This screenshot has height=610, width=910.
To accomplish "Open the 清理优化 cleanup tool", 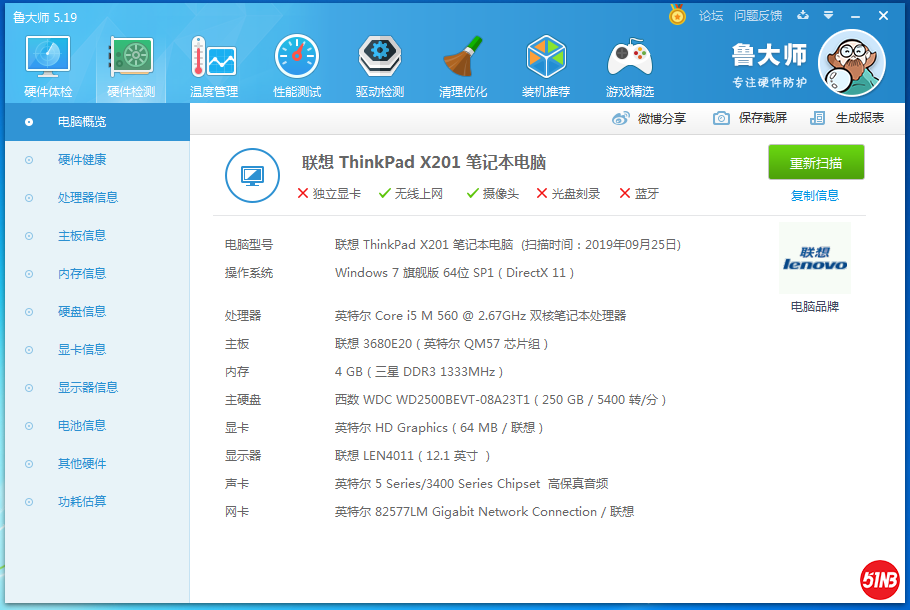I will (463, 65).
